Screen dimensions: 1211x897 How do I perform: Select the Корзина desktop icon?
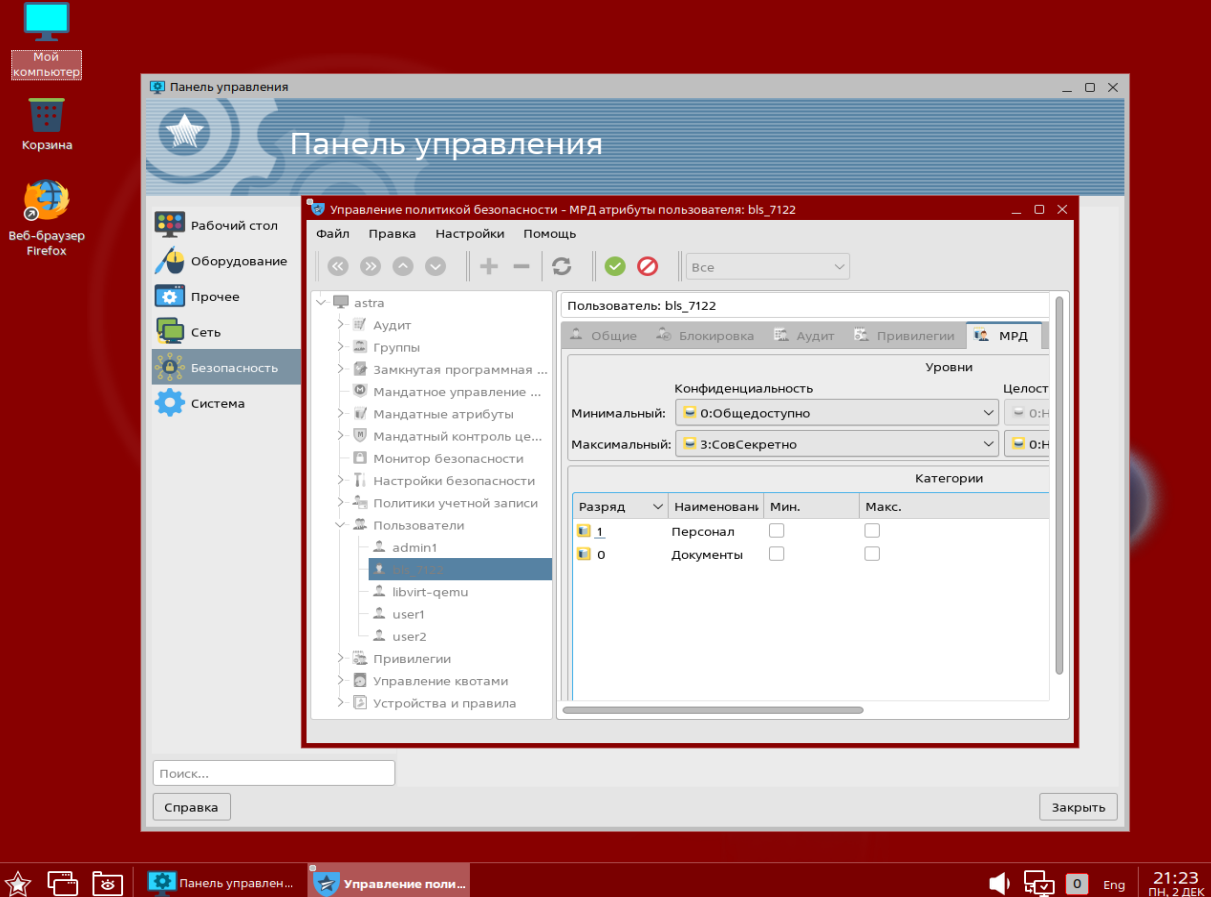click(x=47, y=123)
